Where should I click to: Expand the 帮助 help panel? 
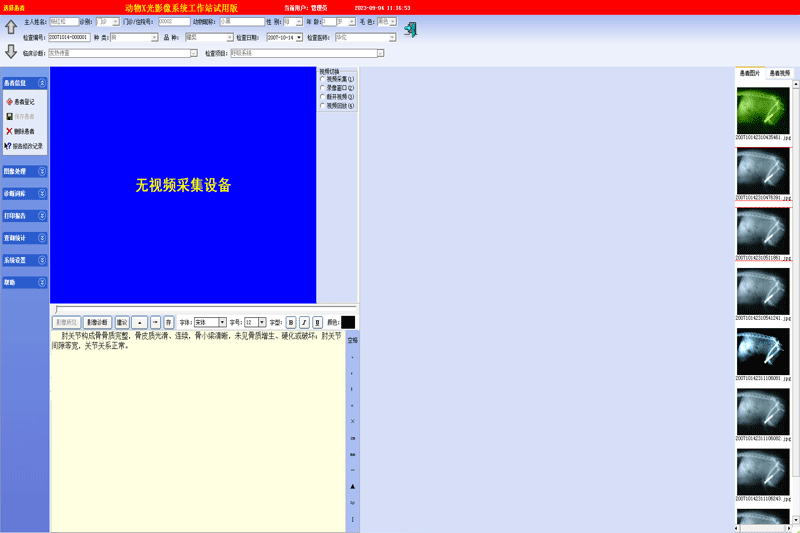click(42, 282)
